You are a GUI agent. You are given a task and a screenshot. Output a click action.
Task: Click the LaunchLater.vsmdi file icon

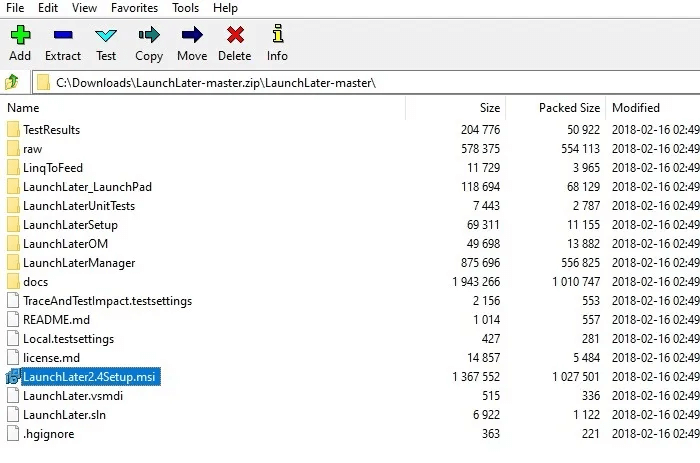click(13, 396)
